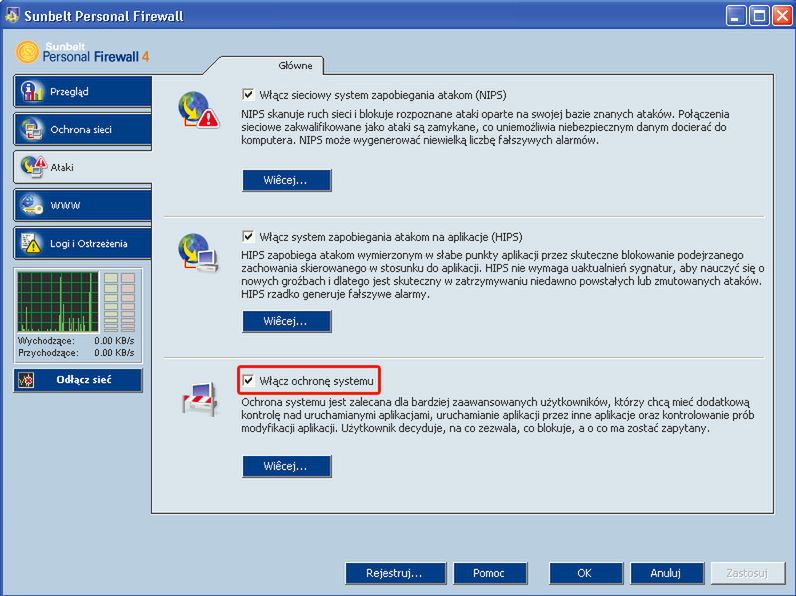Click Więcej button under system protection
Screen dimensions: 796x596
(x=287, y=466)
